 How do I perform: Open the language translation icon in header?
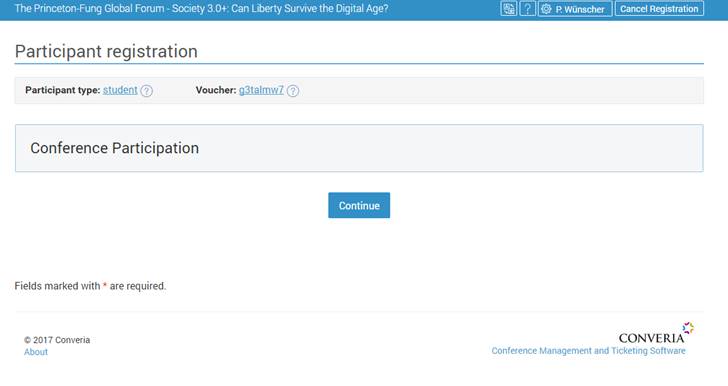508,9
